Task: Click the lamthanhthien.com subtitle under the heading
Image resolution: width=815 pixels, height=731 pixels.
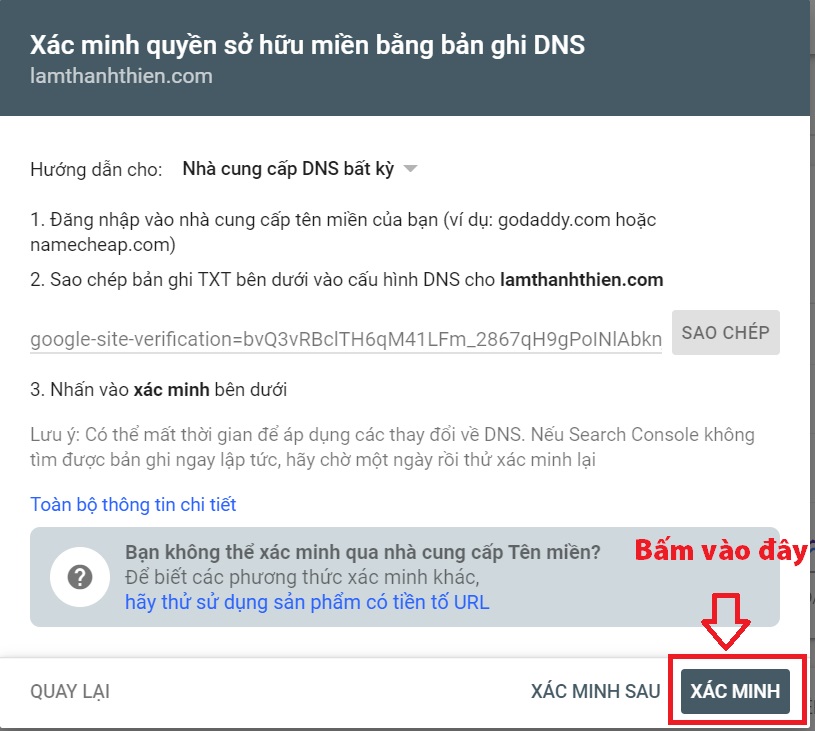Action: coord(120,74)
